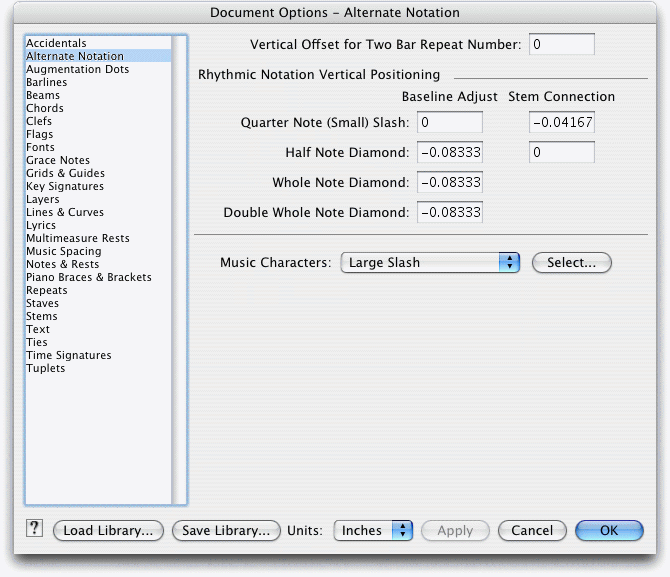Select Alternate Notation category
Image resolution: width=670 pixels, height=577 pixels.
tap(98, 56)
